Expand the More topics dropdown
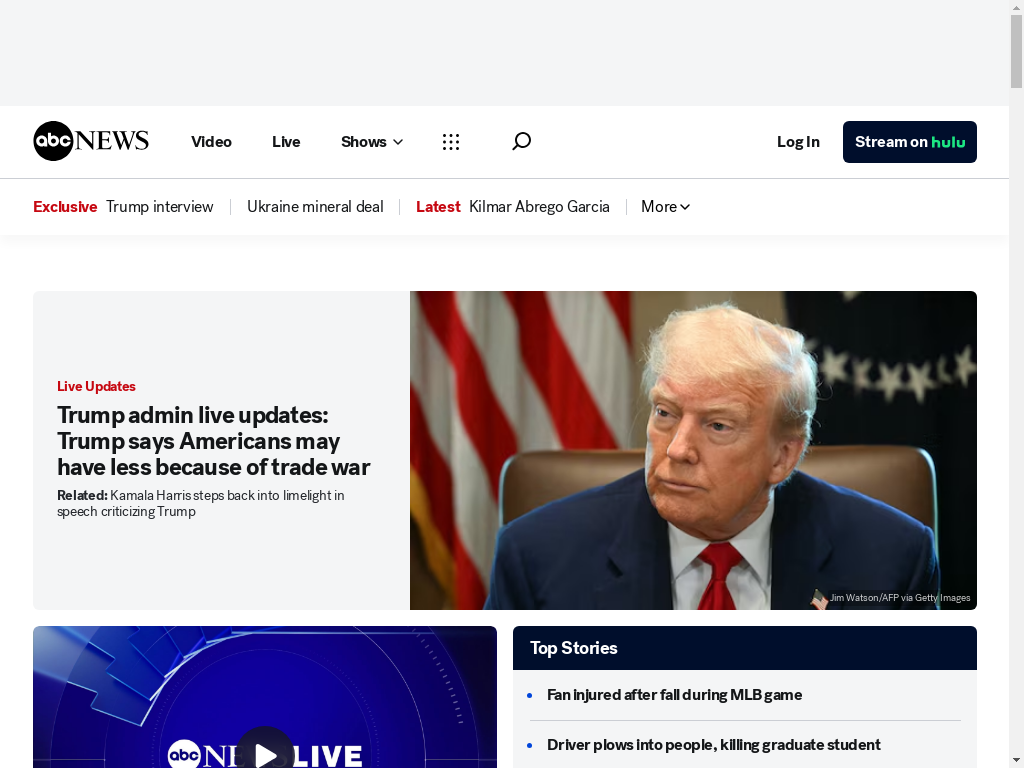Screen dimensions: 1024x768 (x=665, y=206)
